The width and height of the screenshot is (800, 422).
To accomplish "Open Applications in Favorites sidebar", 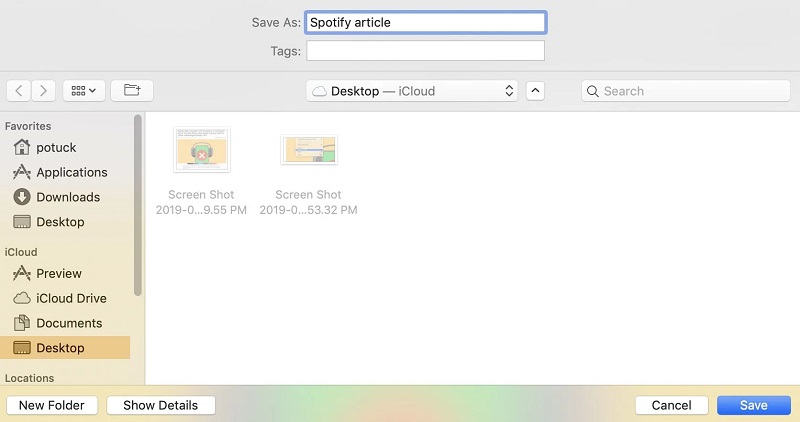I will (65, 172).
